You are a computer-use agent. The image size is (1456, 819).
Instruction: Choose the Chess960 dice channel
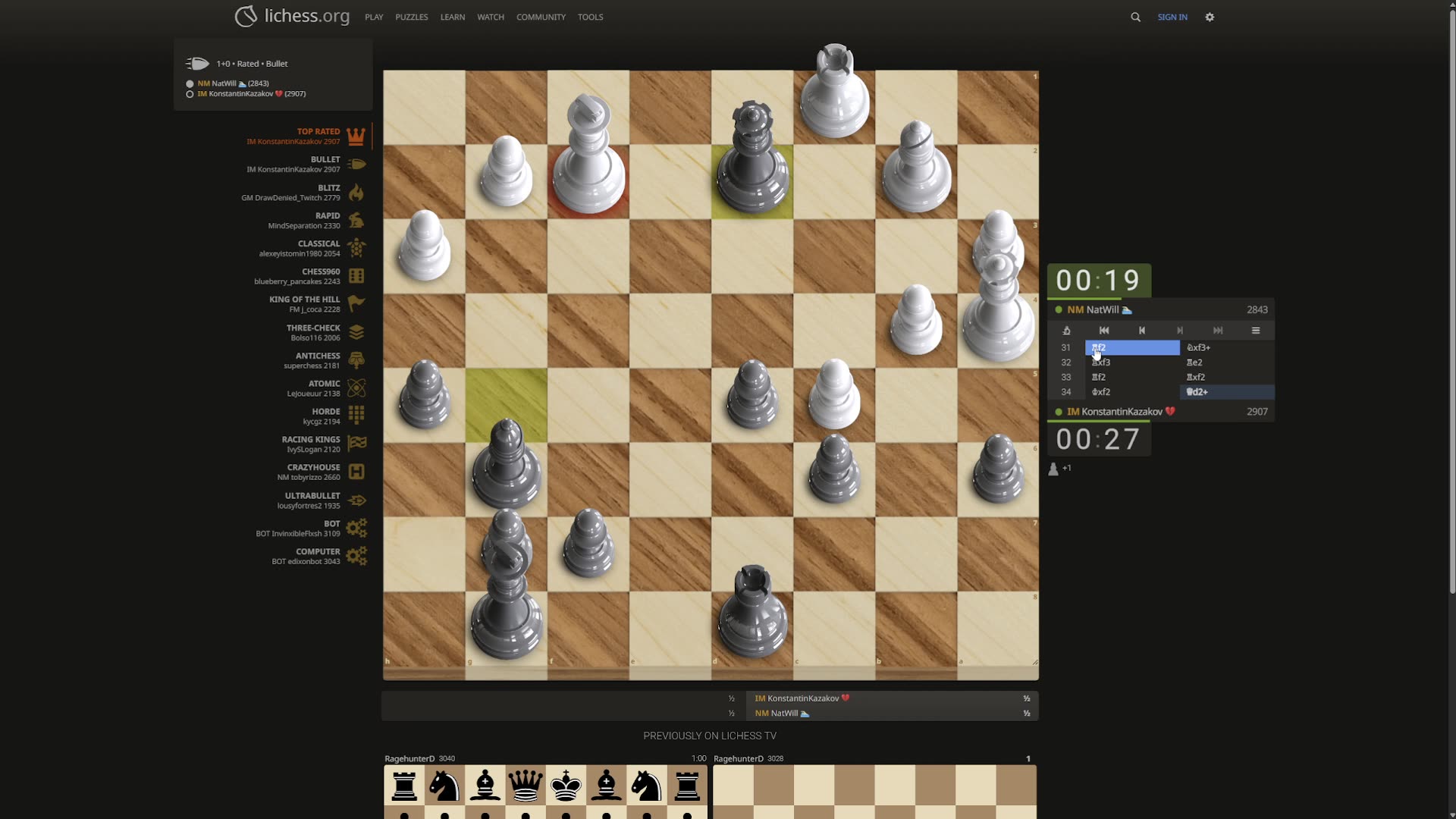[x=356, y=276]
